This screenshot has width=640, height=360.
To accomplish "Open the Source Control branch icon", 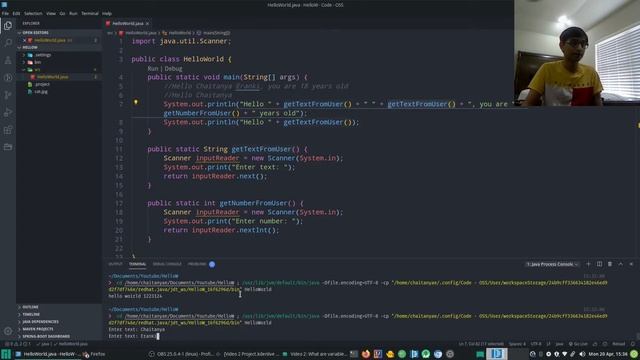I will coord(8,95).
